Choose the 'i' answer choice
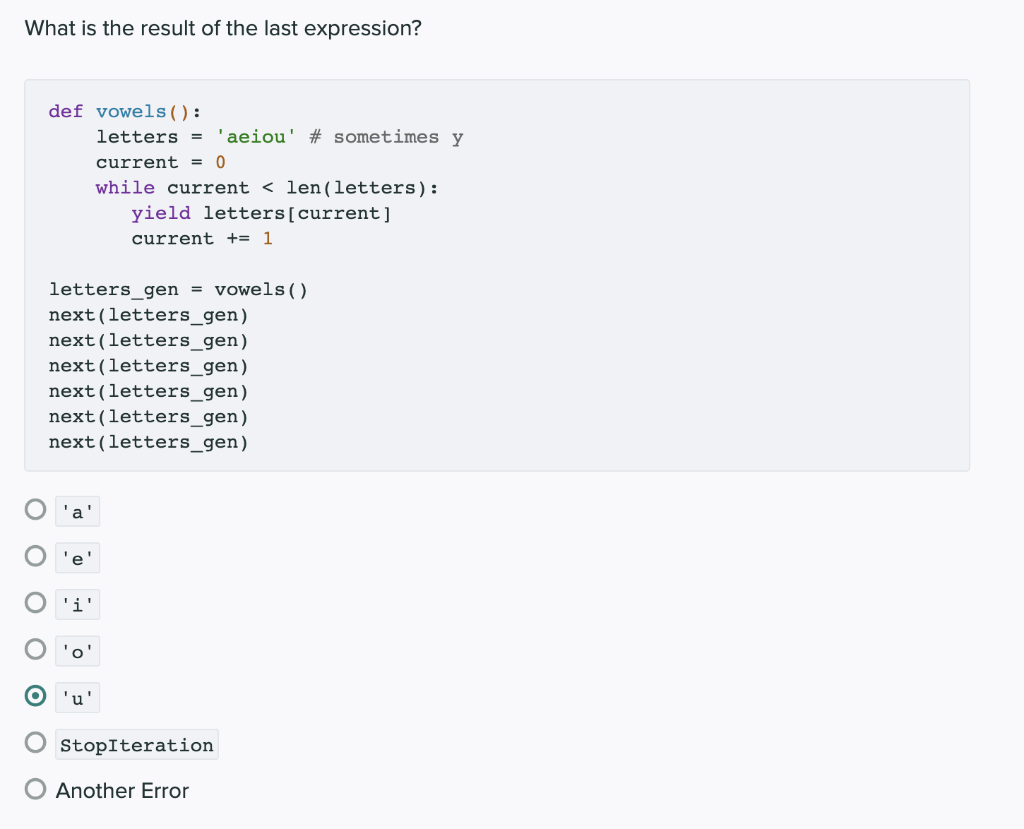The width and height of the screenshot is (1024, 829). coord(34,604)
